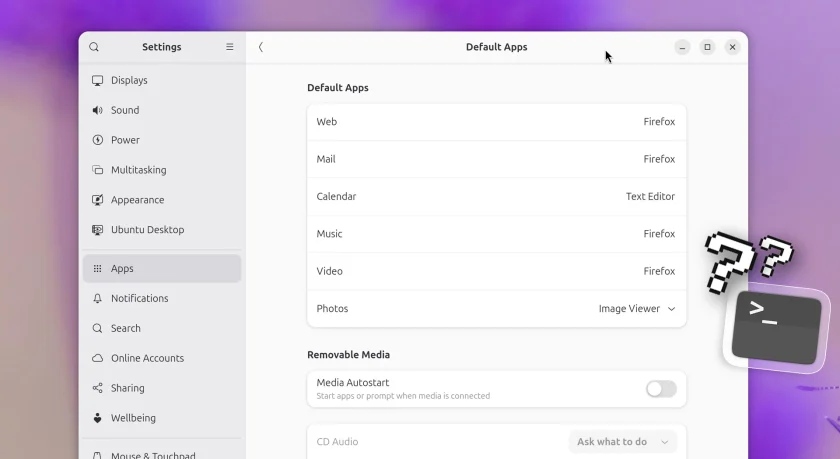Minimize the Settings window
The height and width of the screenshot is (459, 840).
(682, 47)
